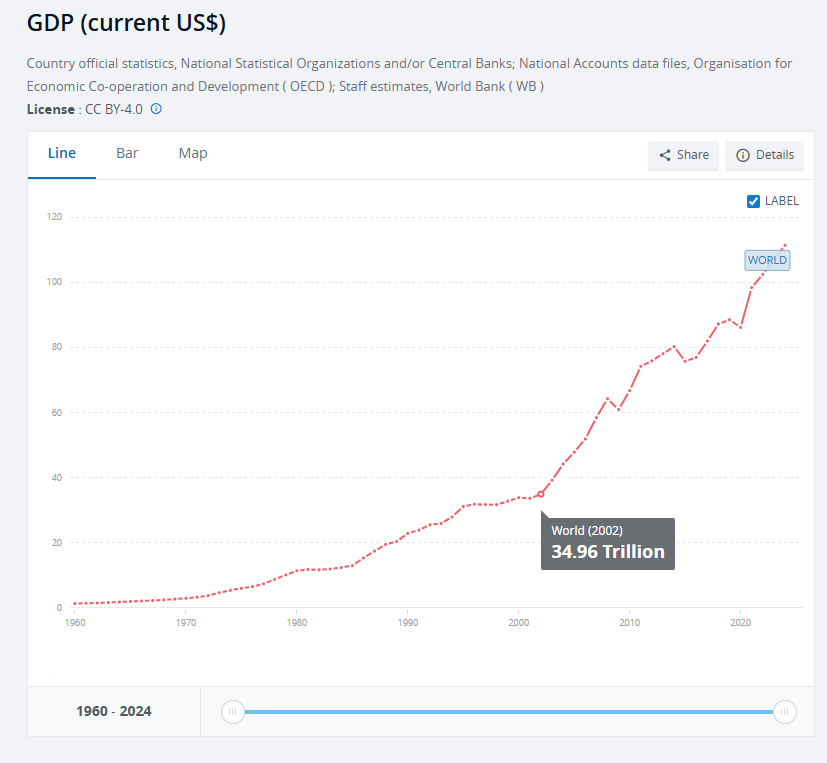This screenshot has height=763, width=827.
Task: Click the 1960 - 2024 range label
Action: (114, 712)
